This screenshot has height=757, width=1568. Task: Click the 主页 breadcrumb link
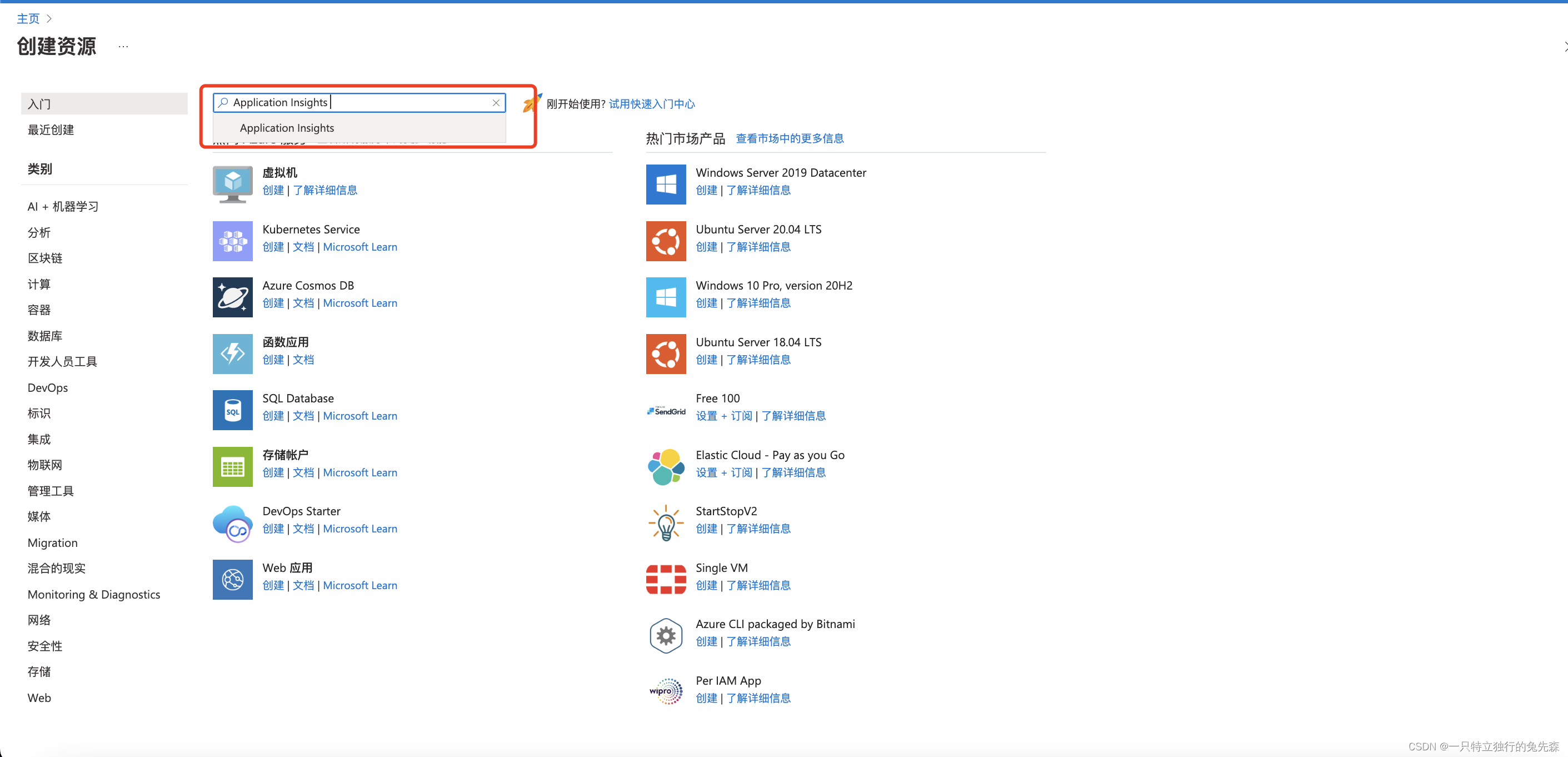(28, 18)
